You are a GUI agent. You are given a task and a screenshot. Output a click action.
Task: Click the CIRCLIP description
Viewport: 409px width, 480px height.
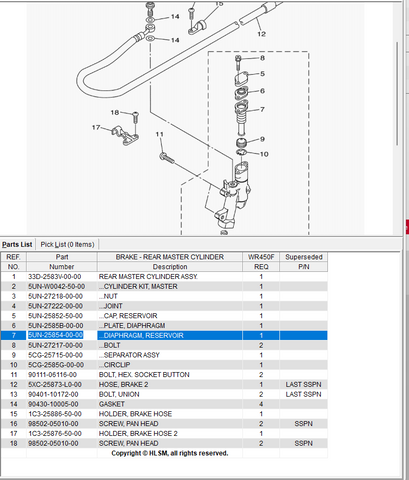[115, 365]
